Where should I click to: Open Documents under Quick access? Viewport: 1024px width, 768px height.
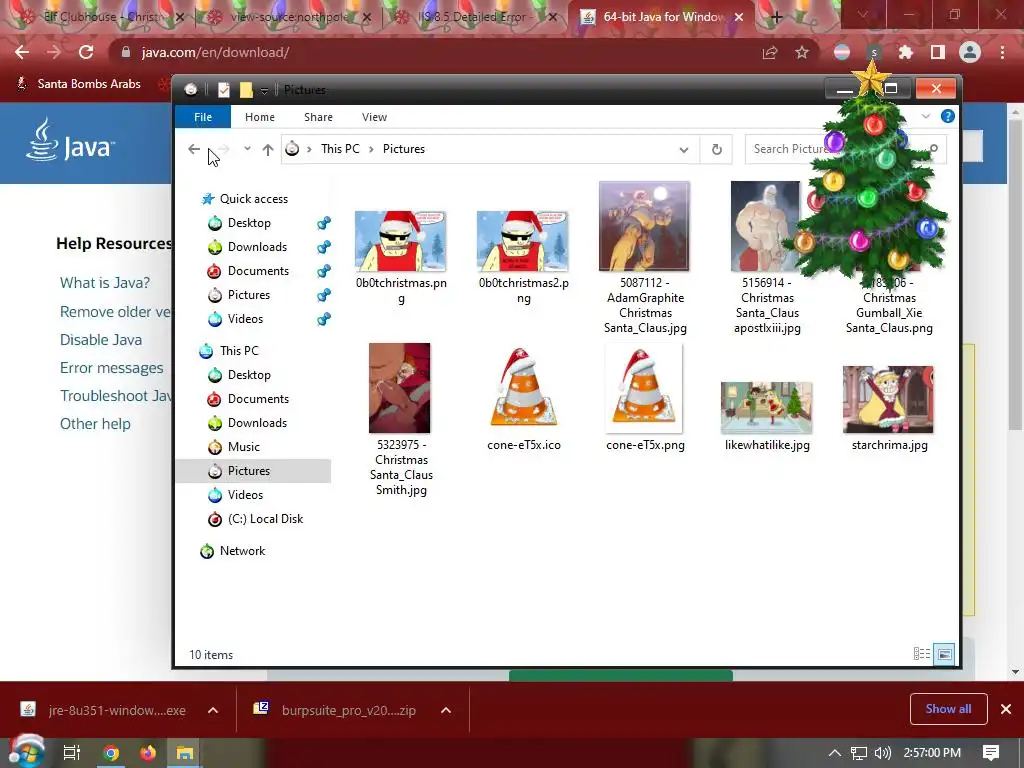[x=258, y=271]
